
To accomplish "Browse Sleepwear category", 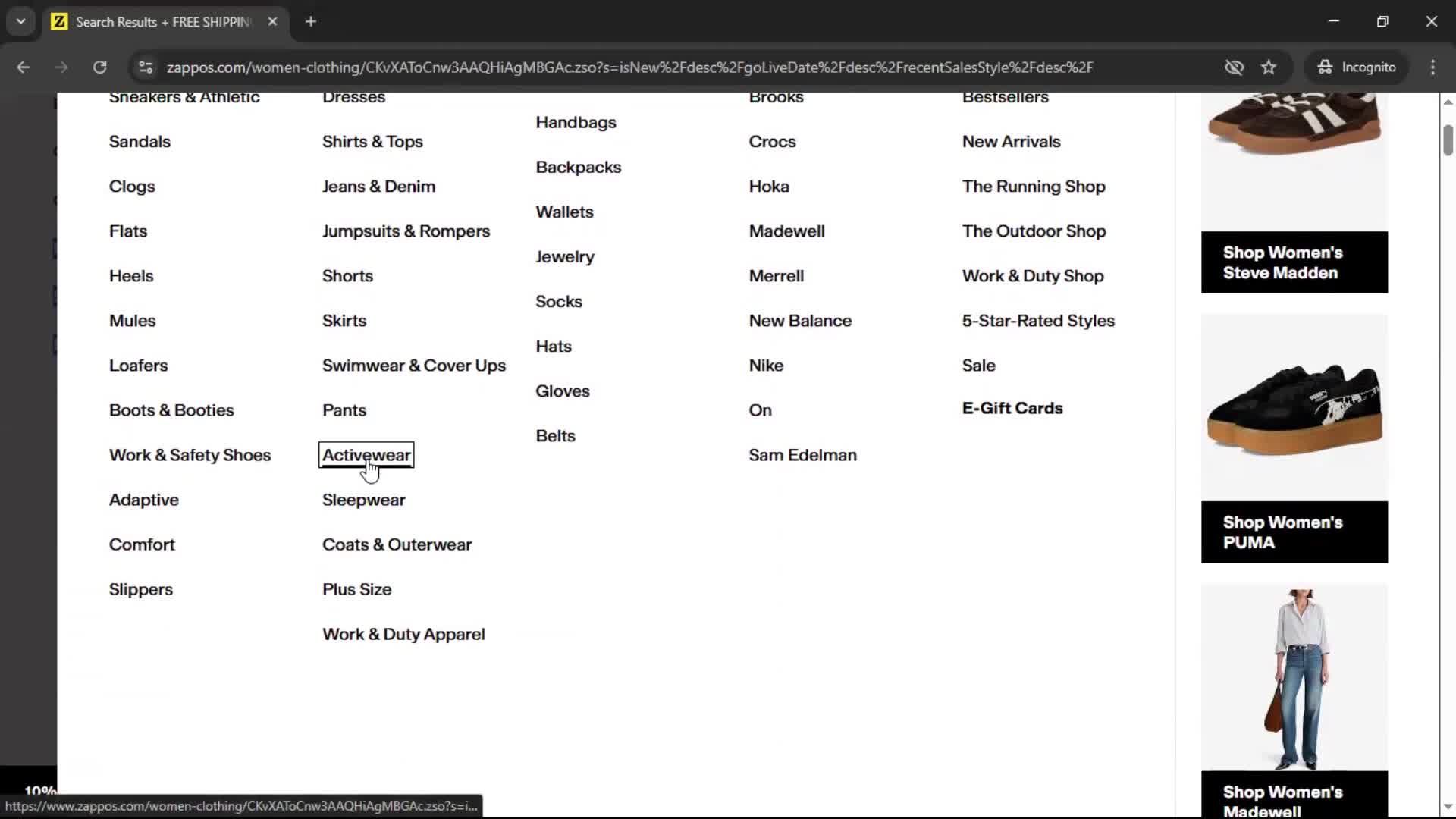I will pyautogui.click(x=364, y=500).
